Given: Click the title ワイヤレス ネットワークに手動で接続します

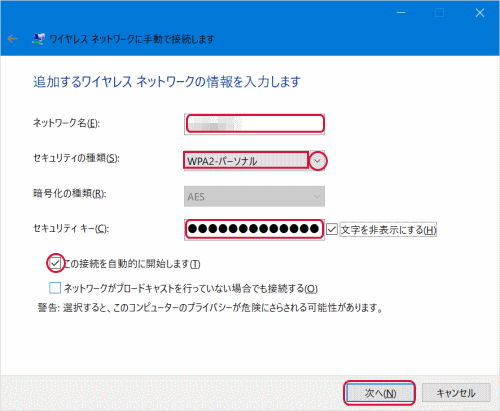Looking at the screenshot, I should [132, 39].
